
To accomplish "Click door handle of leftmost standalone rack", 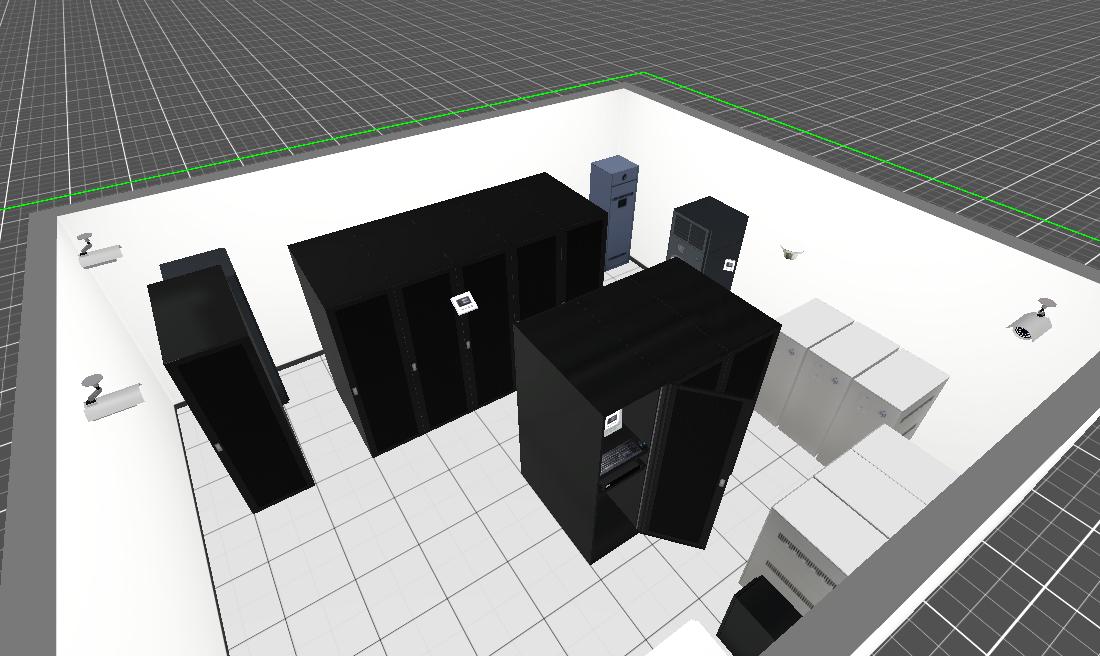I will [219, 447].
